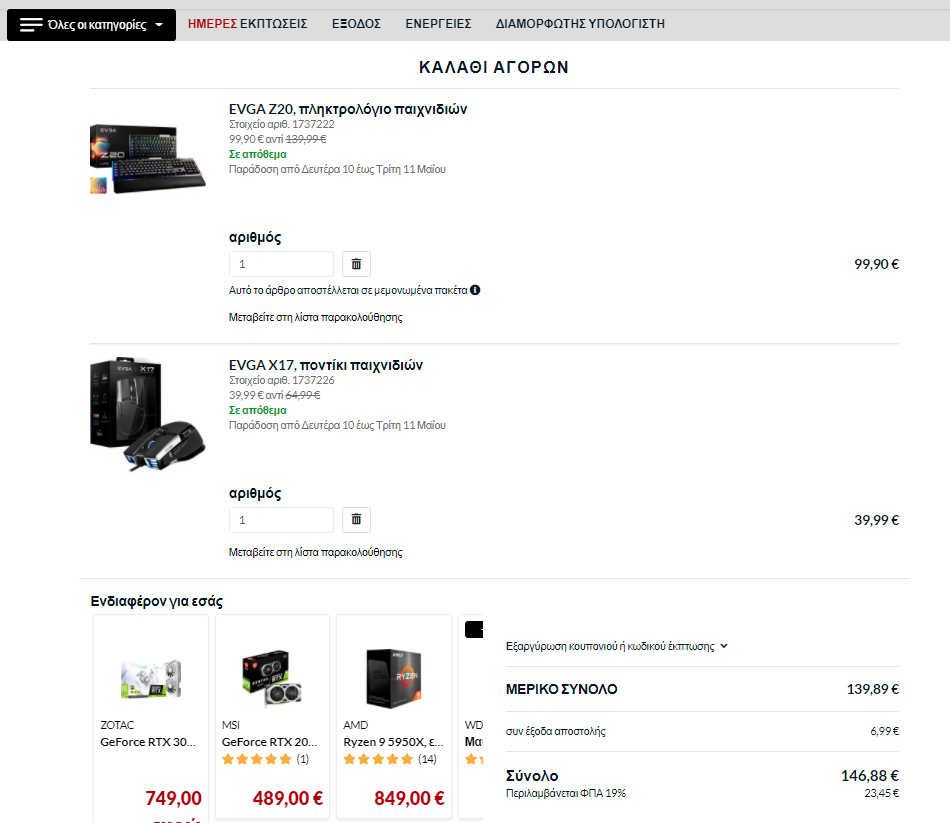Click info icon about individual packages

click(475, 290)
